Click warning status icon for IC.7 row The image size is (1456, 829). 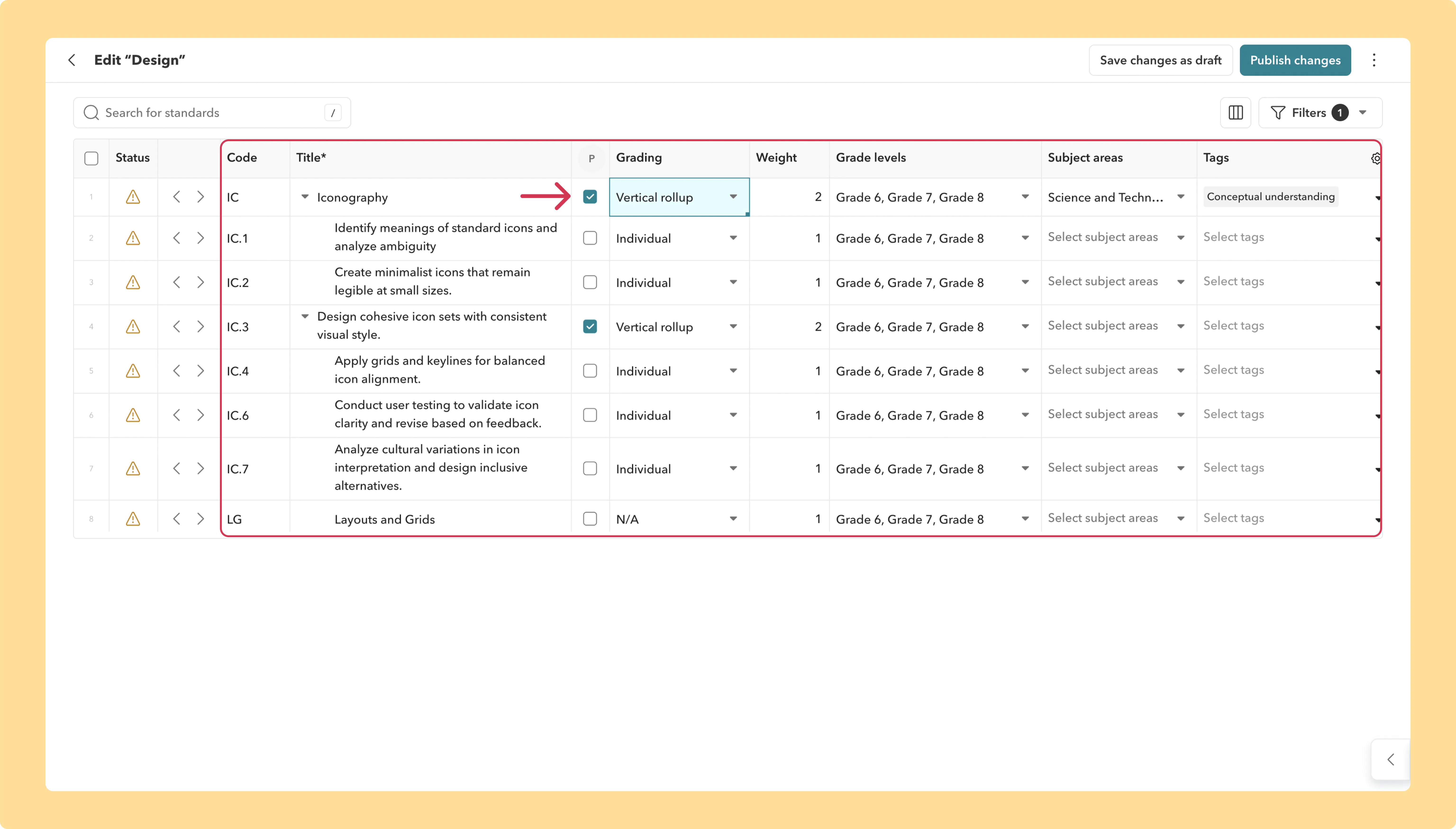pyautogui.click(x=133, y=469)
